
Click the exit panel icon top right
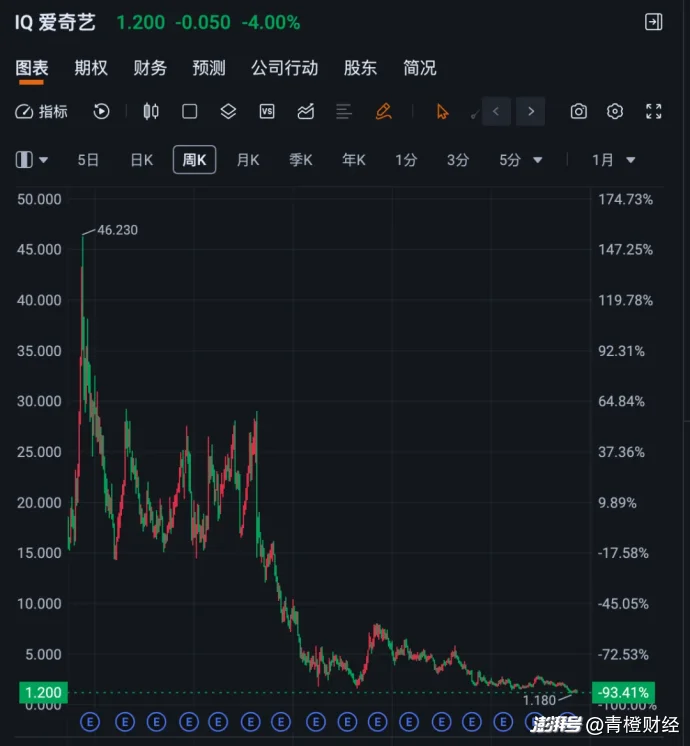tap(653, 22)
